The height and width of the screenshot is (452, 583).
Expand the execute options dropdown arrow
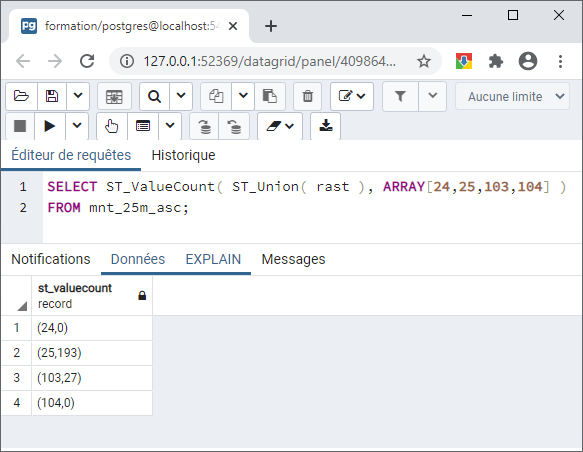(77, 126)
